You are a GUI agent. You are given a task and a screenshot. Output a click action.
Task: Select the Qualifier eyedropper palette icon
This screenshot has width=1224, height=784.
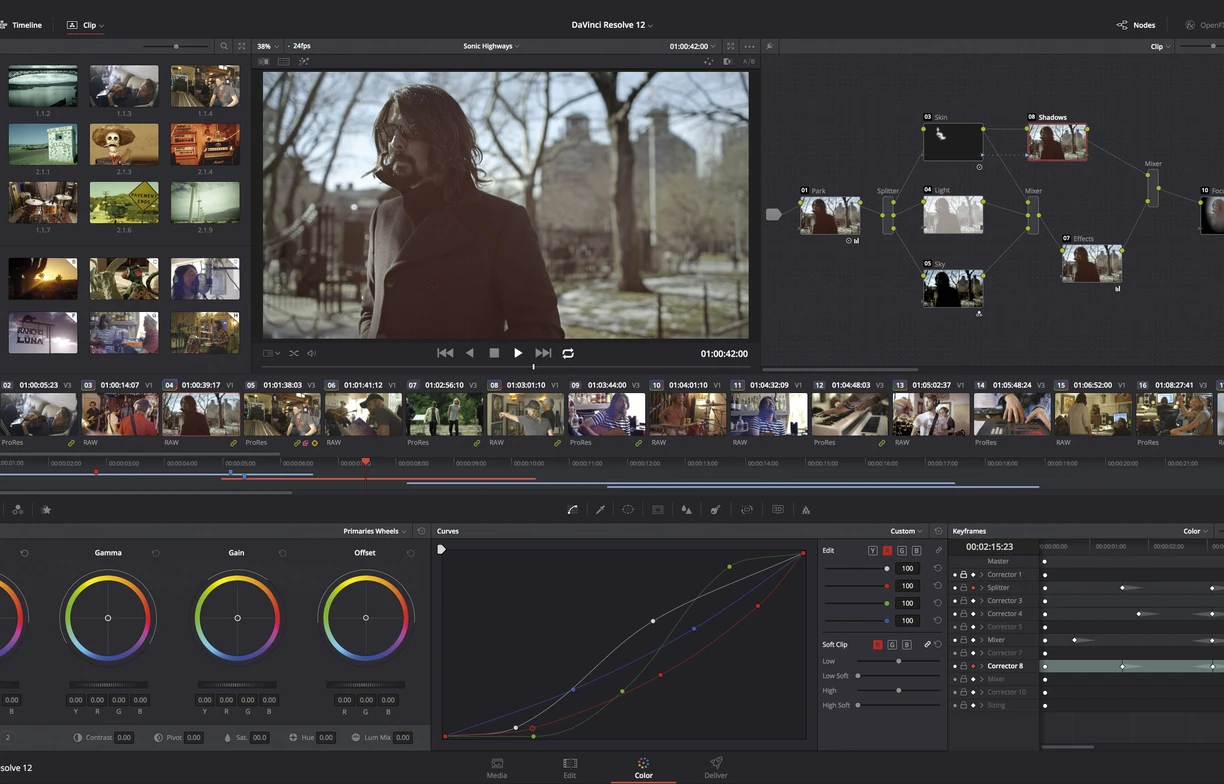[598, 509]
